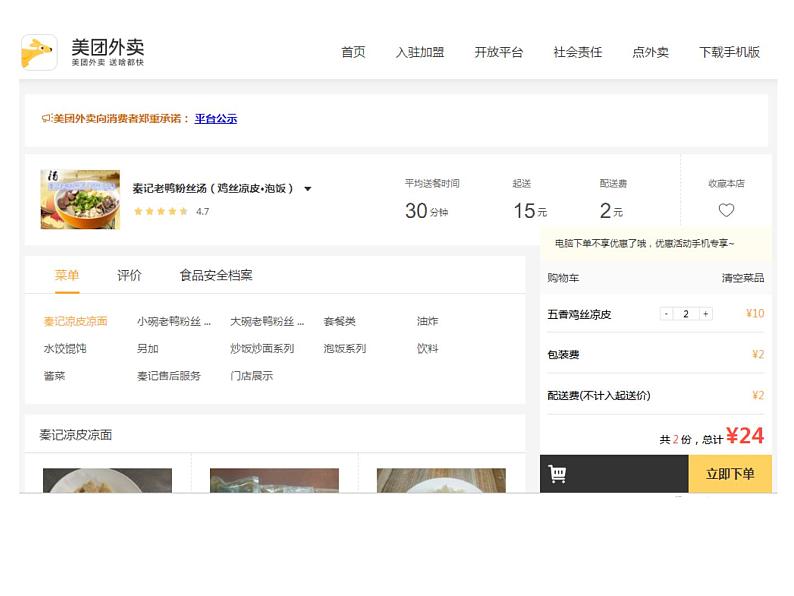Click the 收藏本店 label
This screenshot has height=596, width=794.
point(726,184)
